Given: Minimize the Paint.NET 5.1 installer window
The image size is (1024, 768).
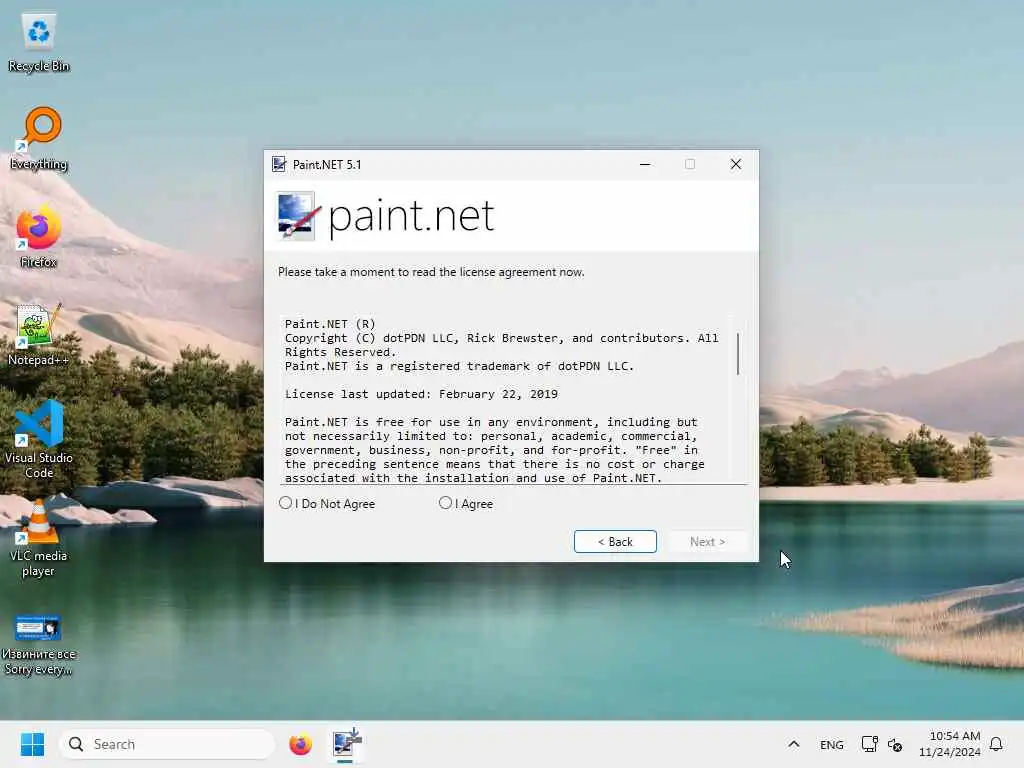Looking at the screenshot, I should [645, 165].
